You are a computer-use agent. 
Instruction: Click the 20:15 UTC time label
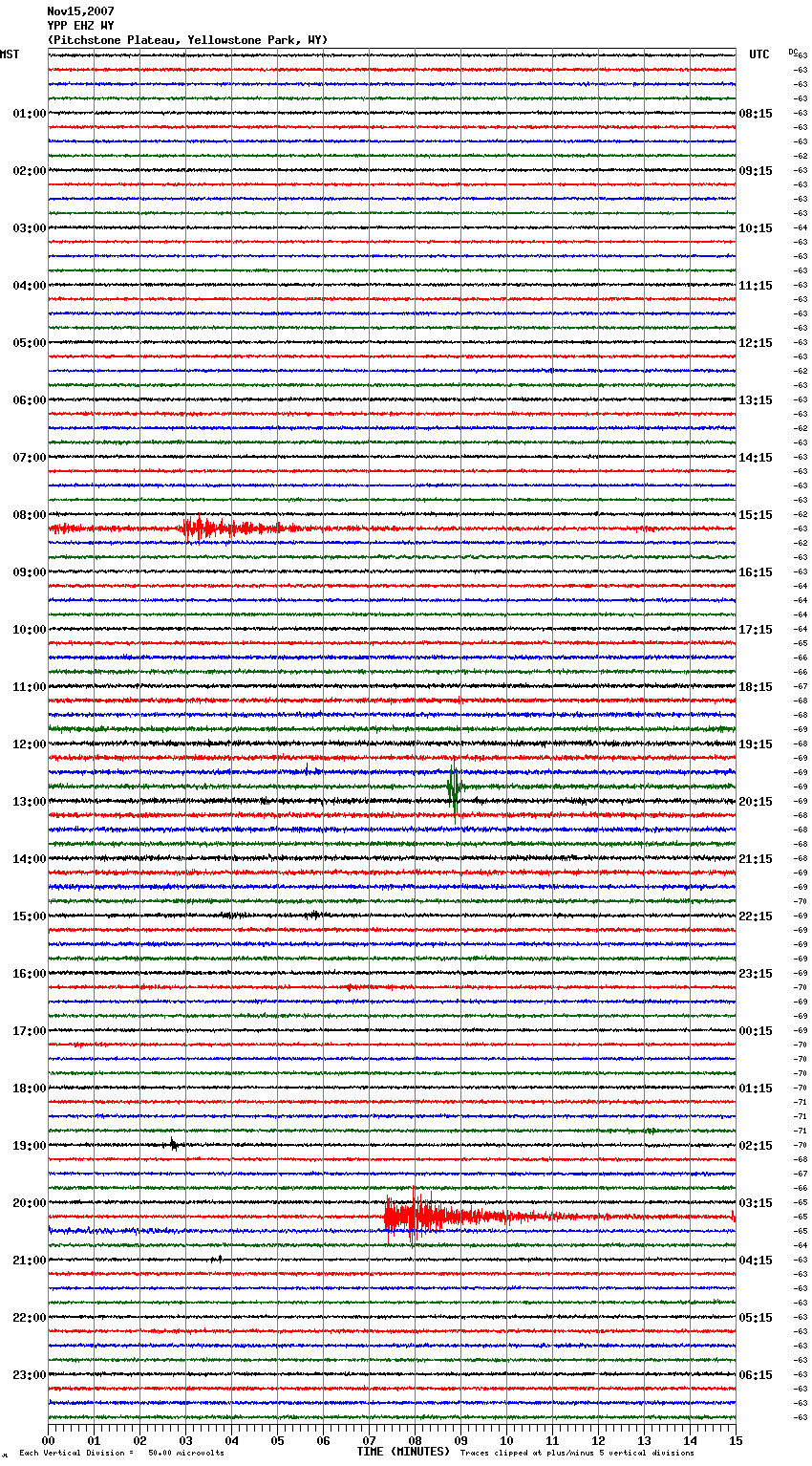(x=756, y=802)
